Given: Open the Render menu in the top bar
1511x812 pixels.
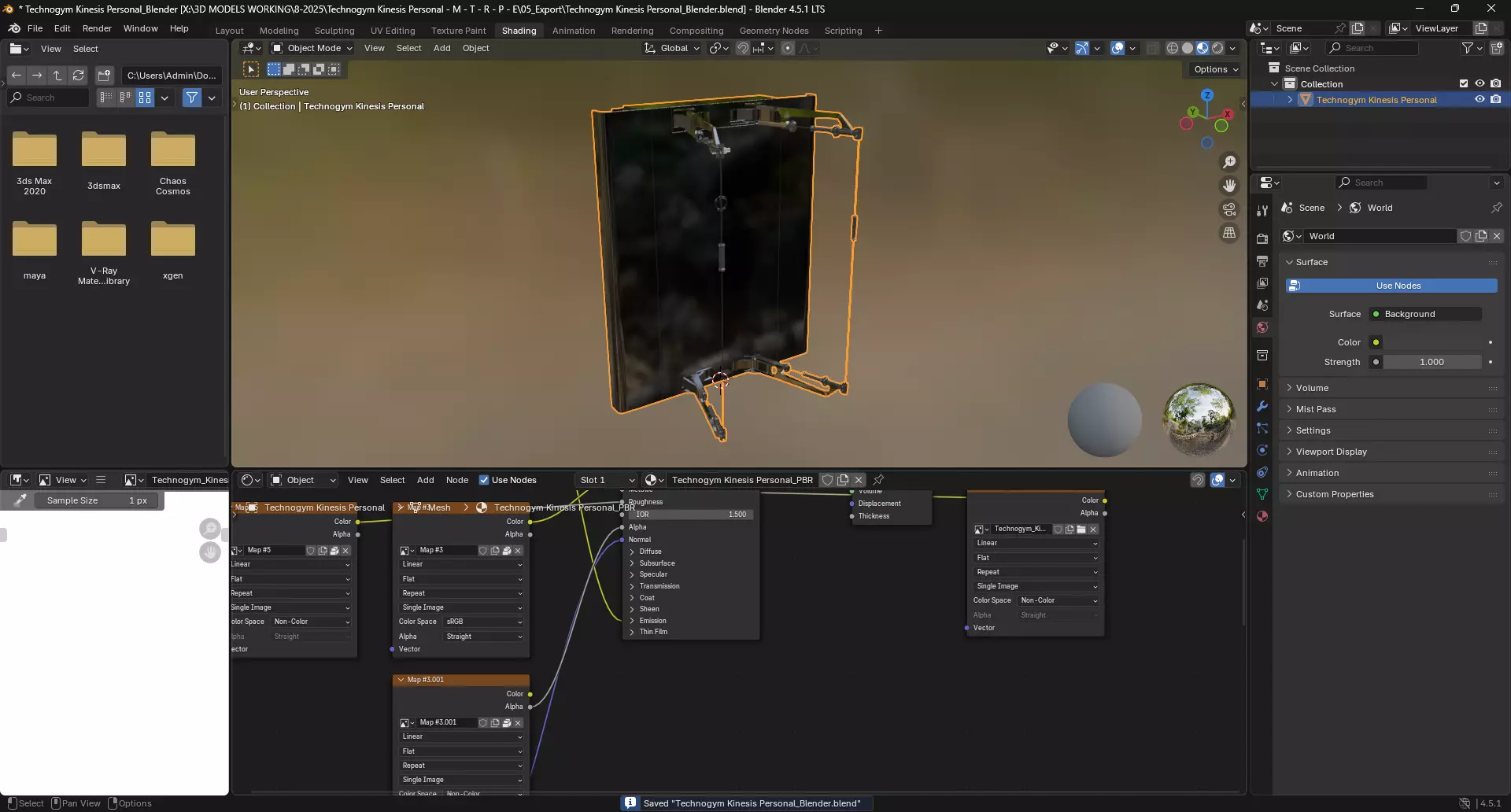Looking at the screenshot, I should click(97, 28).
